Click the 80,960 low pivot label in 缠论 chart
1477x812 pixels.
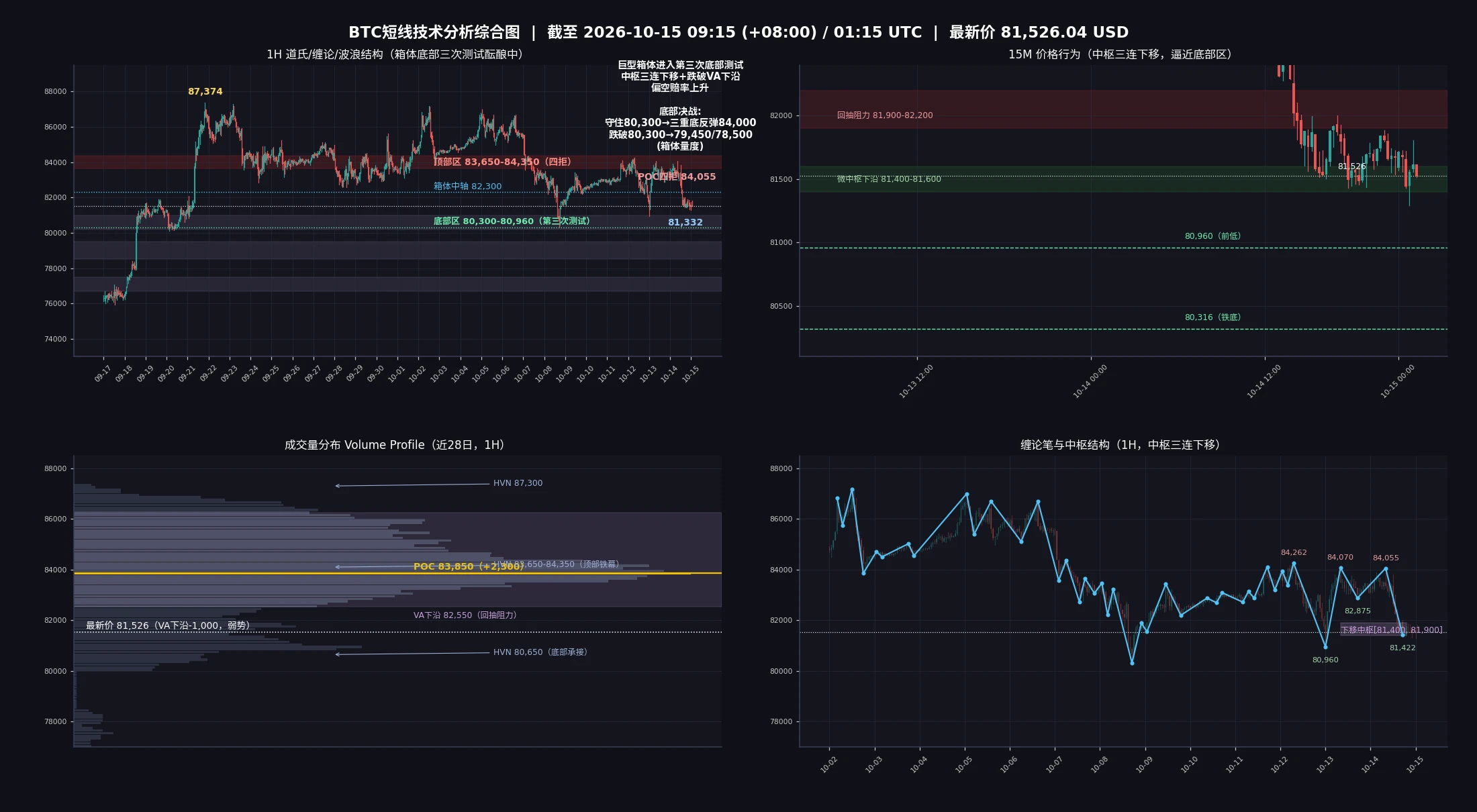(x=1325, y=660)
